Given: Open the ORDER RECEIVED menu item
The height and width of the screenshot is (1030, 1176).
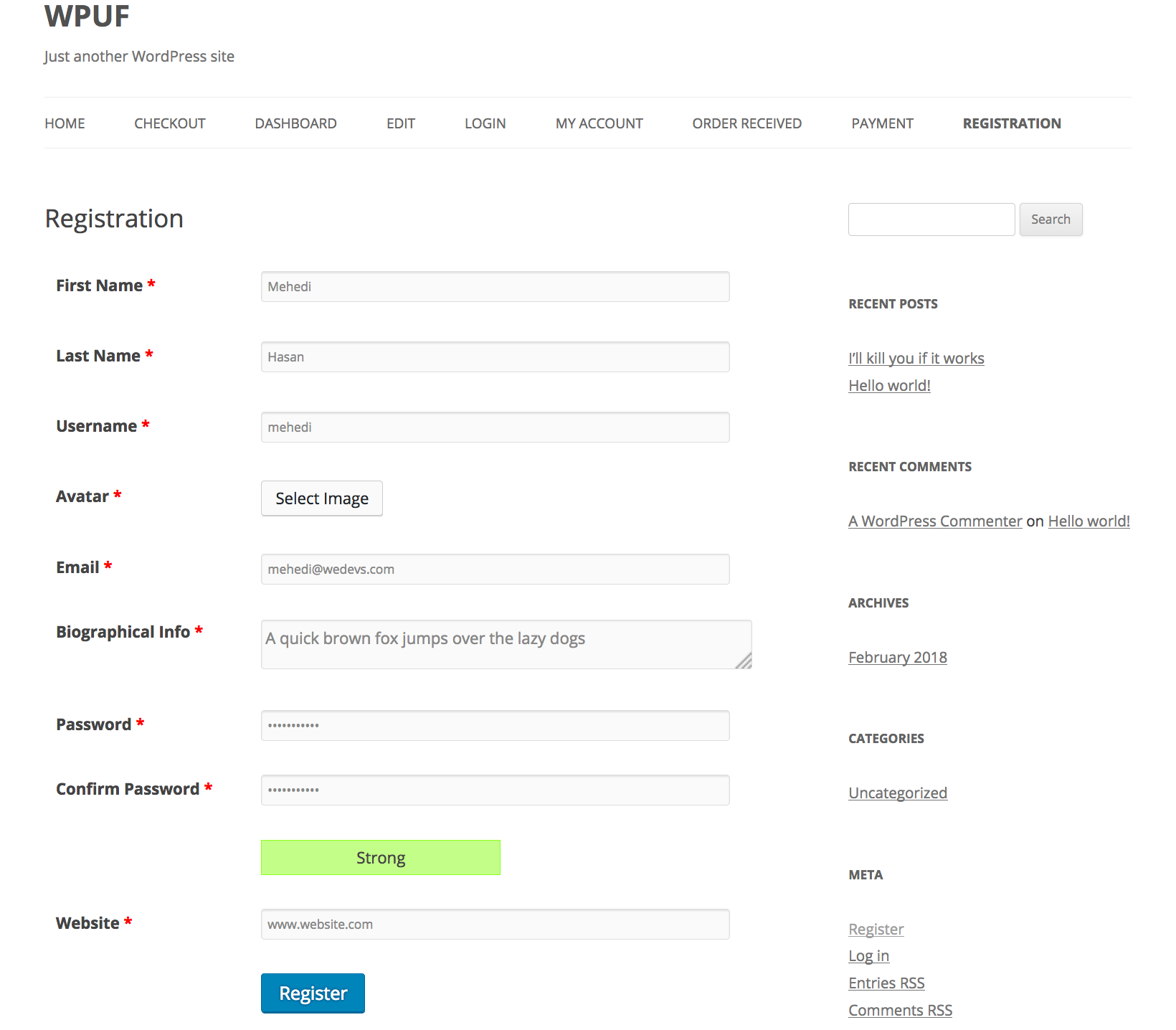Looking at the screenshot, I should pos(747,123).
